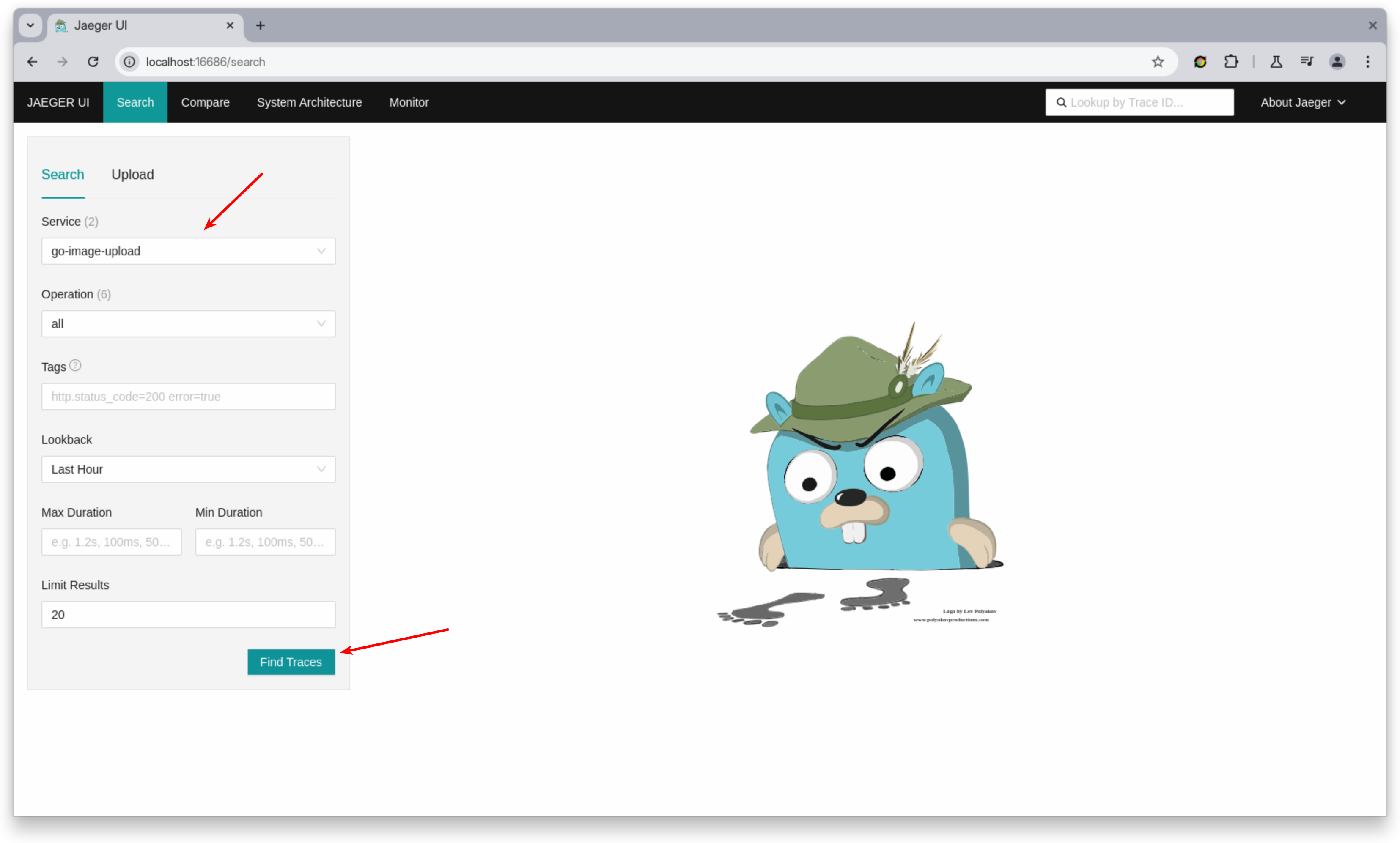This screenshot has width=1400, height=843.
Task: Open the browser extensions puzzle icon
Action: click(1231, 62)
